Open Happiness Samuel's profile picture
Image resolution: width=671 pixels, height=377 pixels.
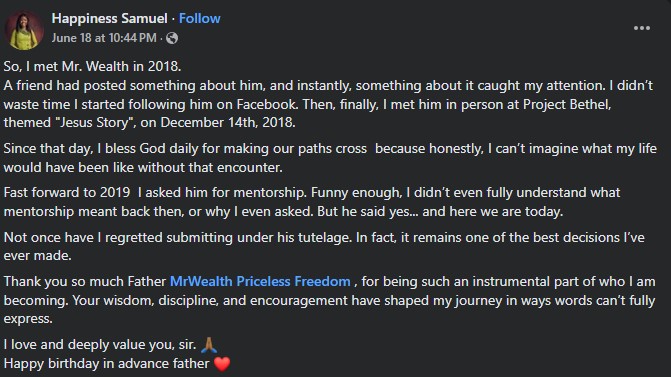point(24,30)
